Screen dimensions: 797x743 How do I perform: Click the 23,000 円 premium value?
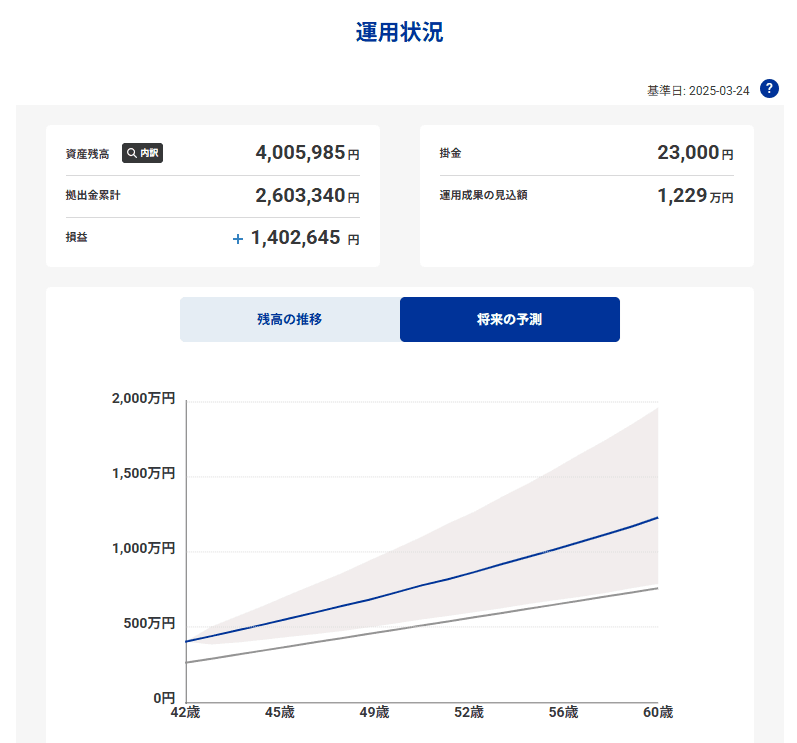[x=695, y=152]
